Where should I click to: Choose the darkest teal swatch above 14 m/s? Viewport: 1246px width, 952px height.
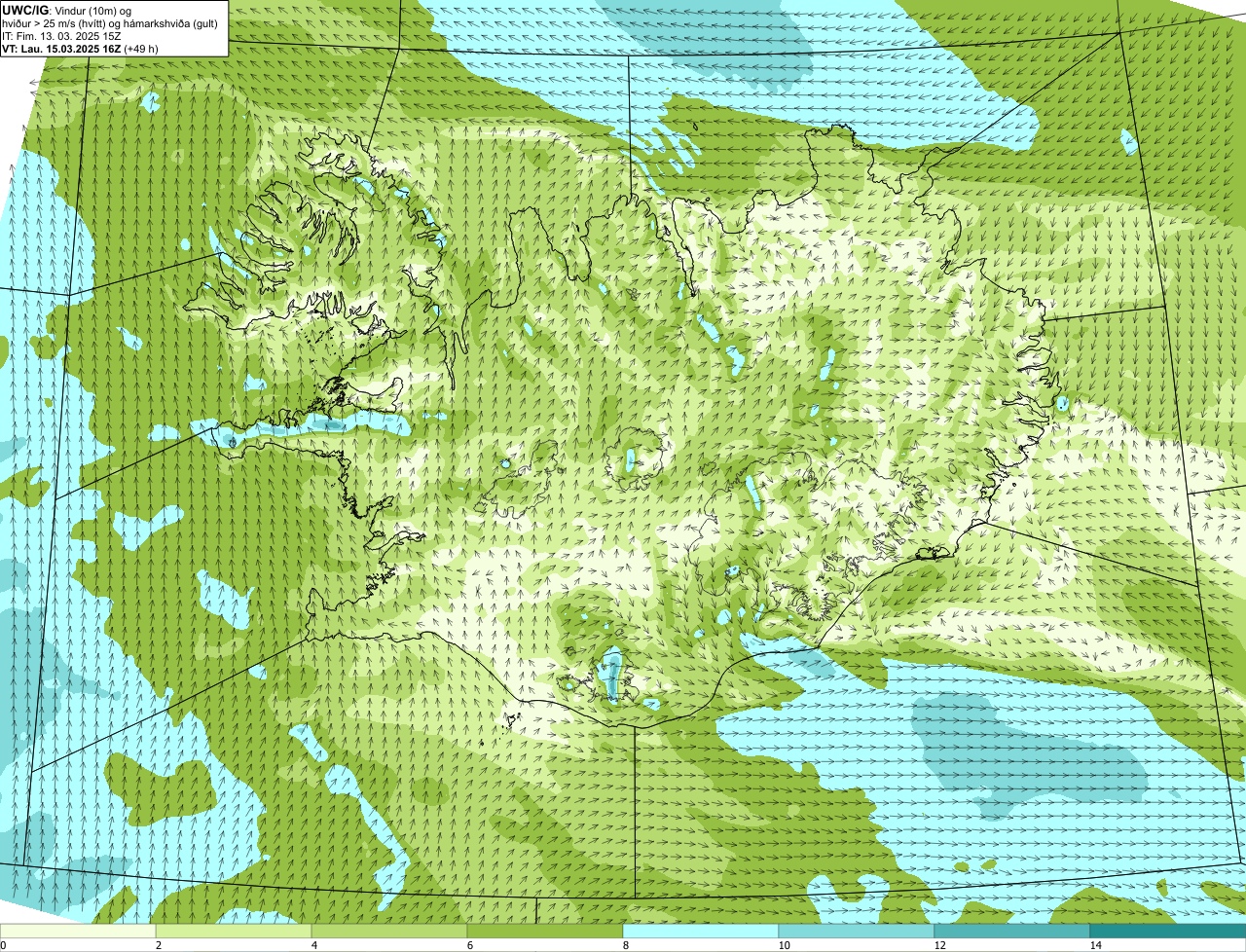point(1168,931)
